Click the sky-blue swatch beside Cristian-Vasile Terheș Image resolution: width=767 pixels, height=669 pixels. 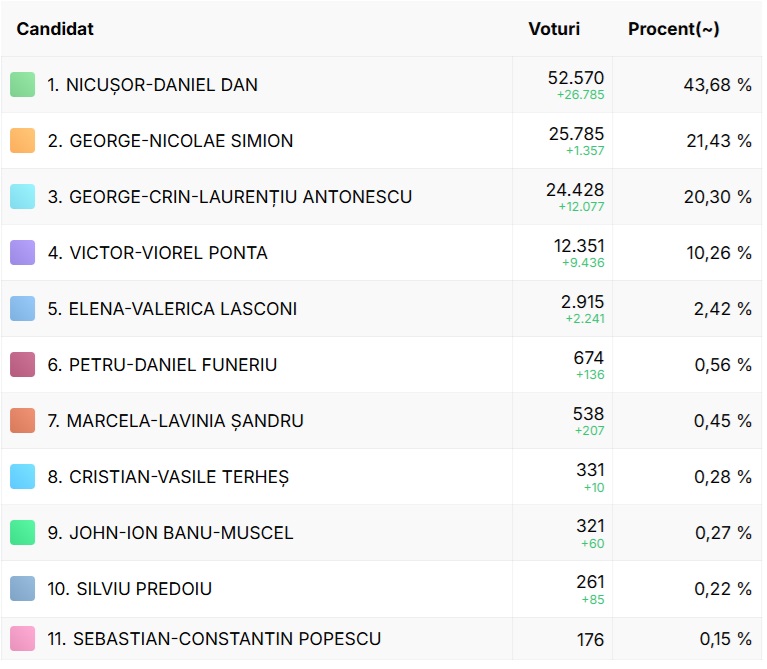click(23, 477)
